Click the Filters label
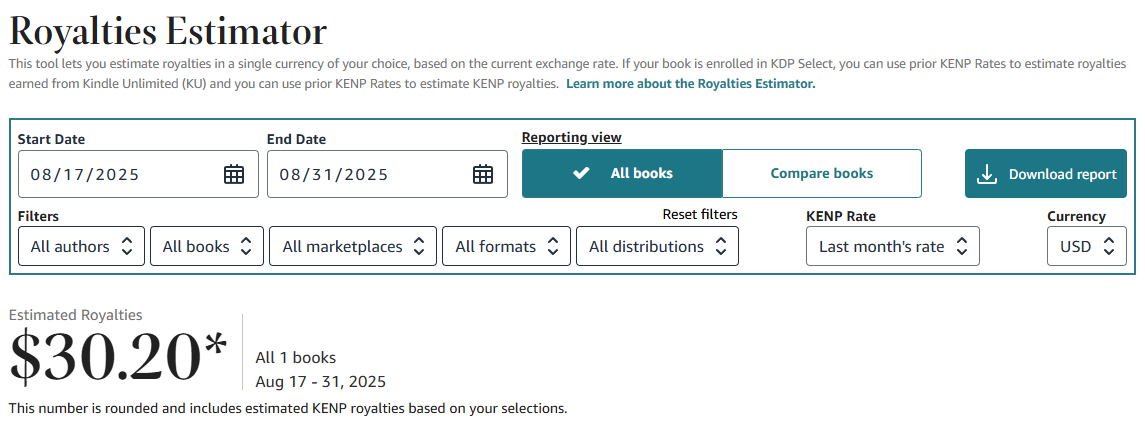The height and width of the screenshot is (432, 1145). 38,217
